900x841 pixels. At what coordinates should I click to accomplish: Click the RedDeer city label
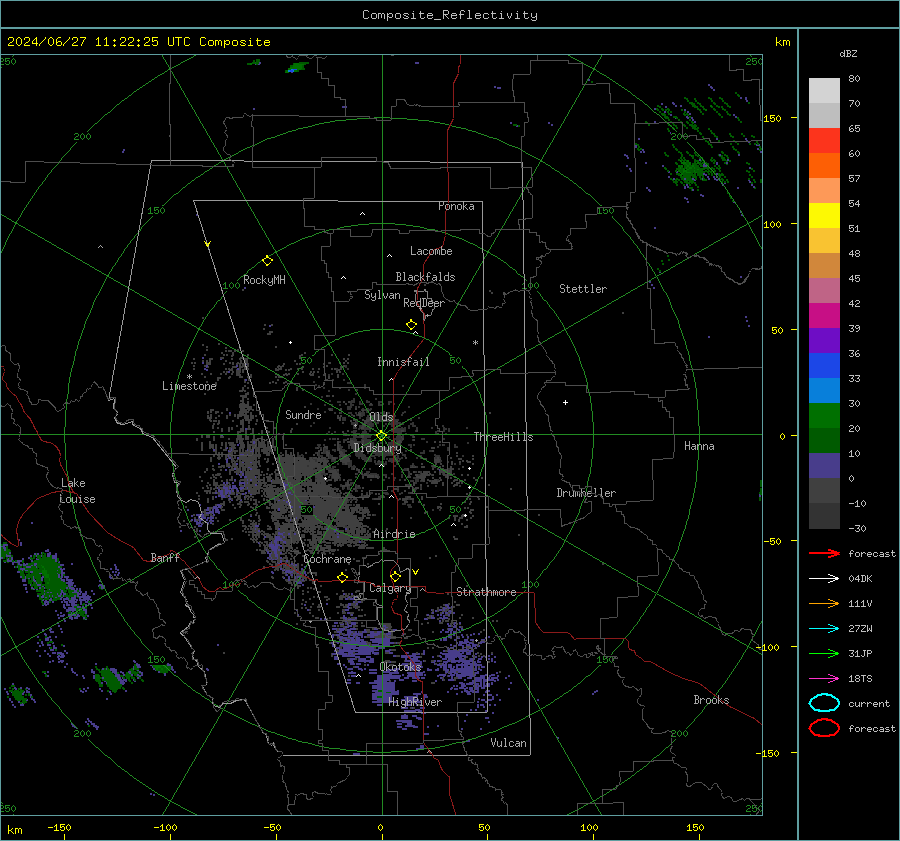[x=424, y=303]
